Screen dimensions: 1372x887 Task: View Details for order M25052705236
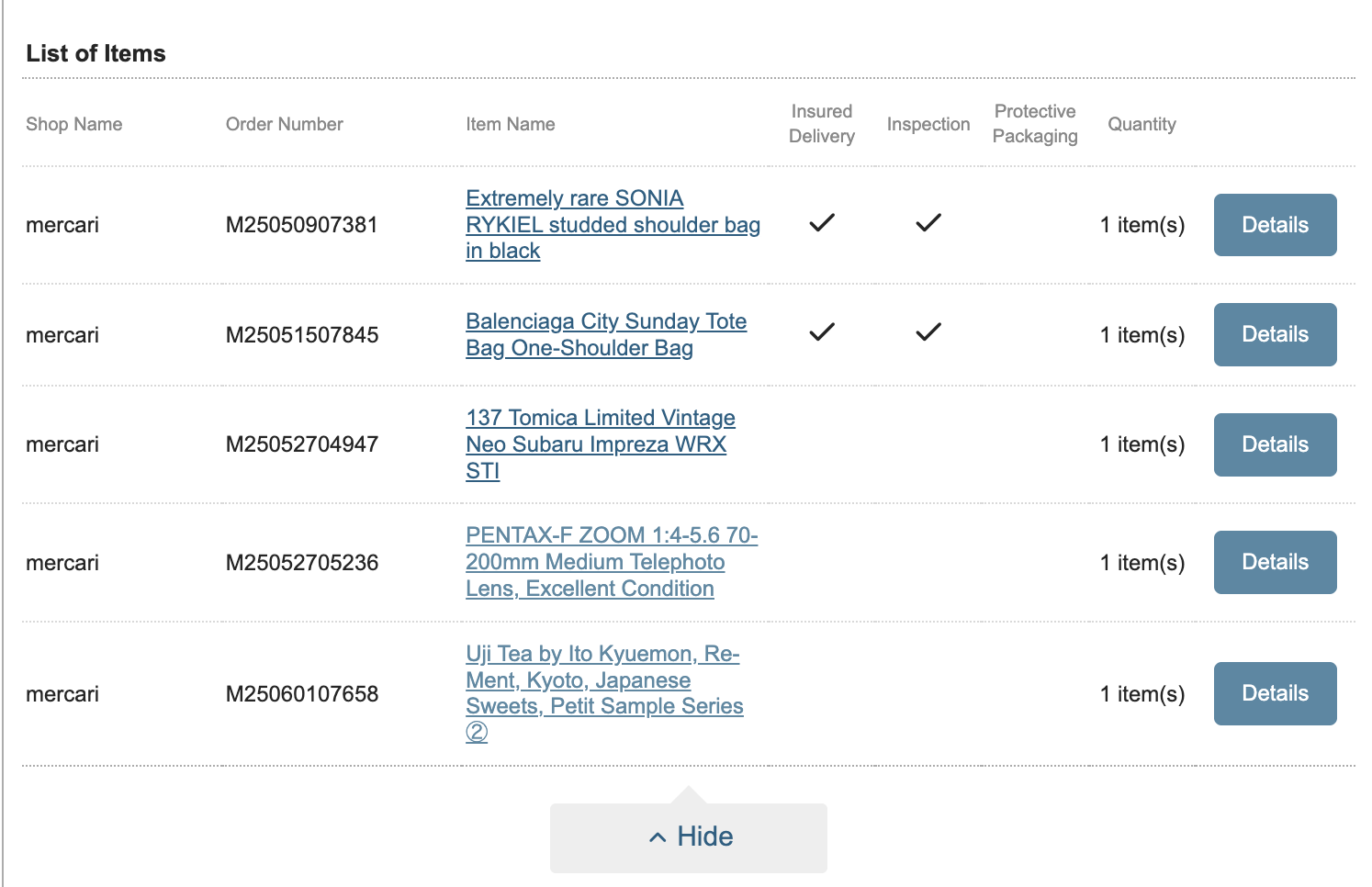click(x=1276, y=562)
